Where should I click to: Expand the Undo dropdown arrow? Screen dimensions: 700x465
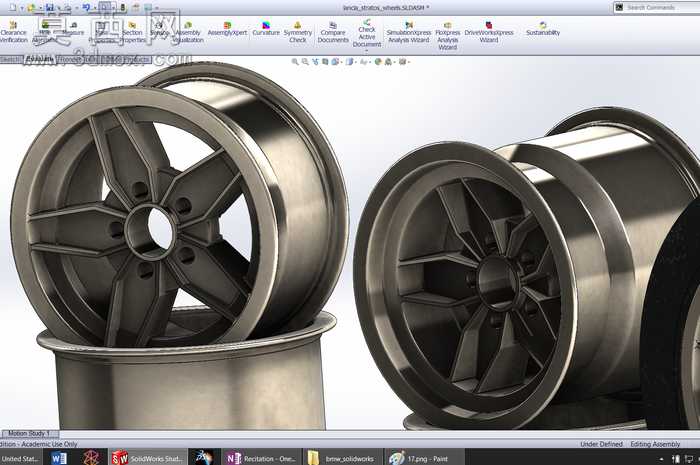click(x=94, y=8)
